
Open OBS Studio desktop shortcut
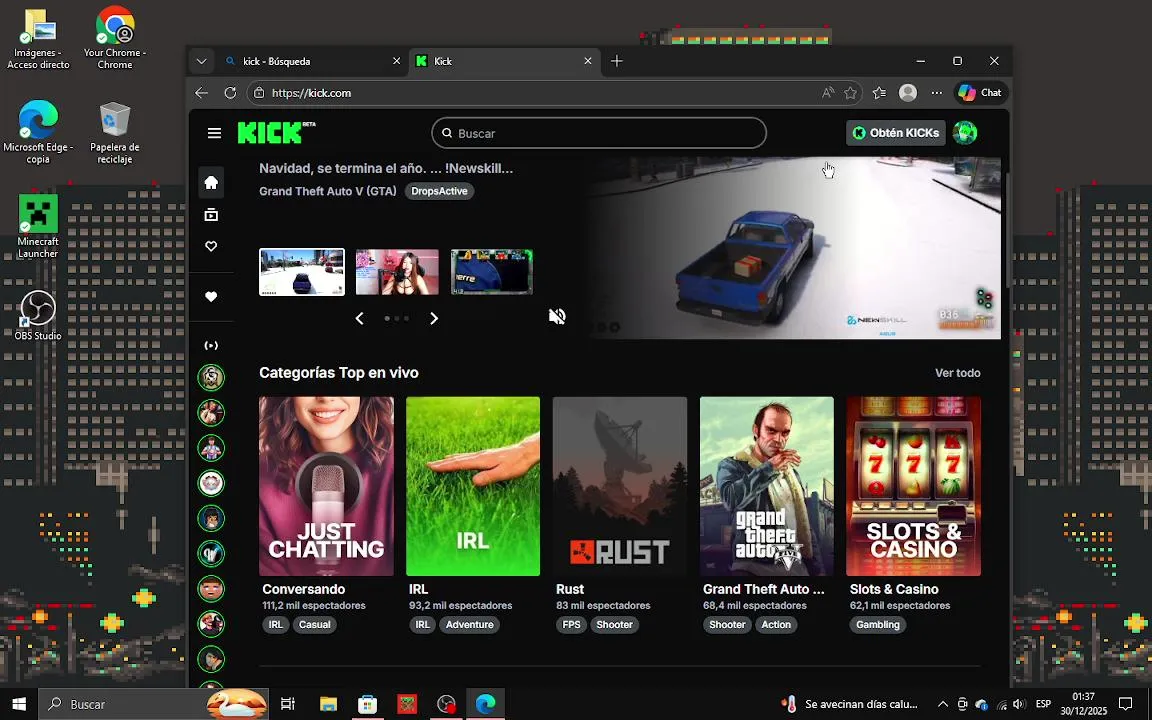tap(38, 316)
